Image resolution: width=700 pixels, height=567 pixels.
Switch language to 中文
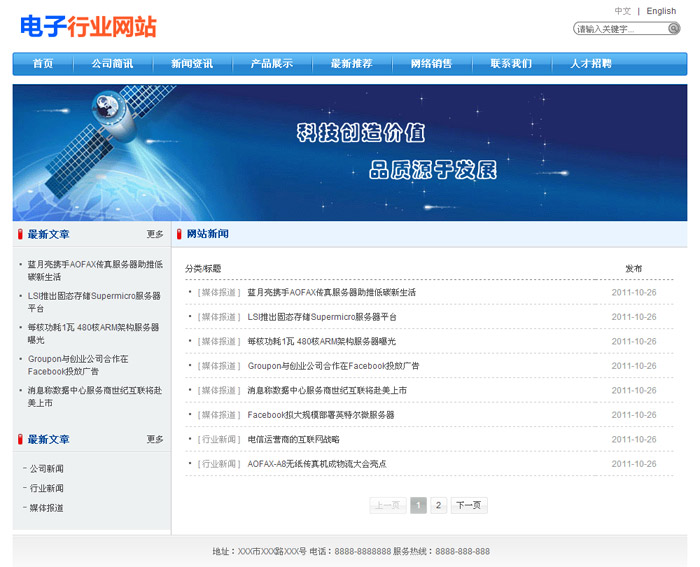(623, 11)
